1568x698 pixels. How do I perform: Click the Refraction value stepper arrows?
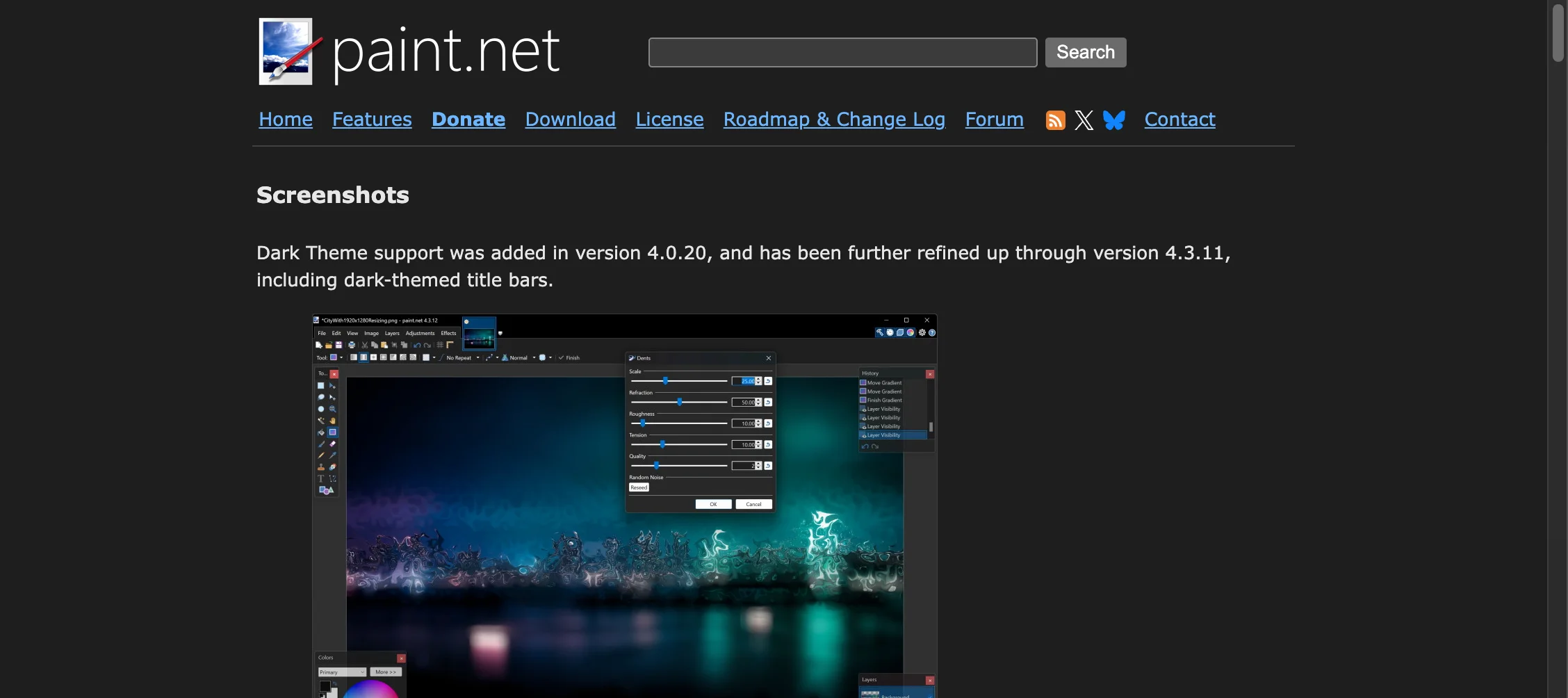(x=758, y=403)
